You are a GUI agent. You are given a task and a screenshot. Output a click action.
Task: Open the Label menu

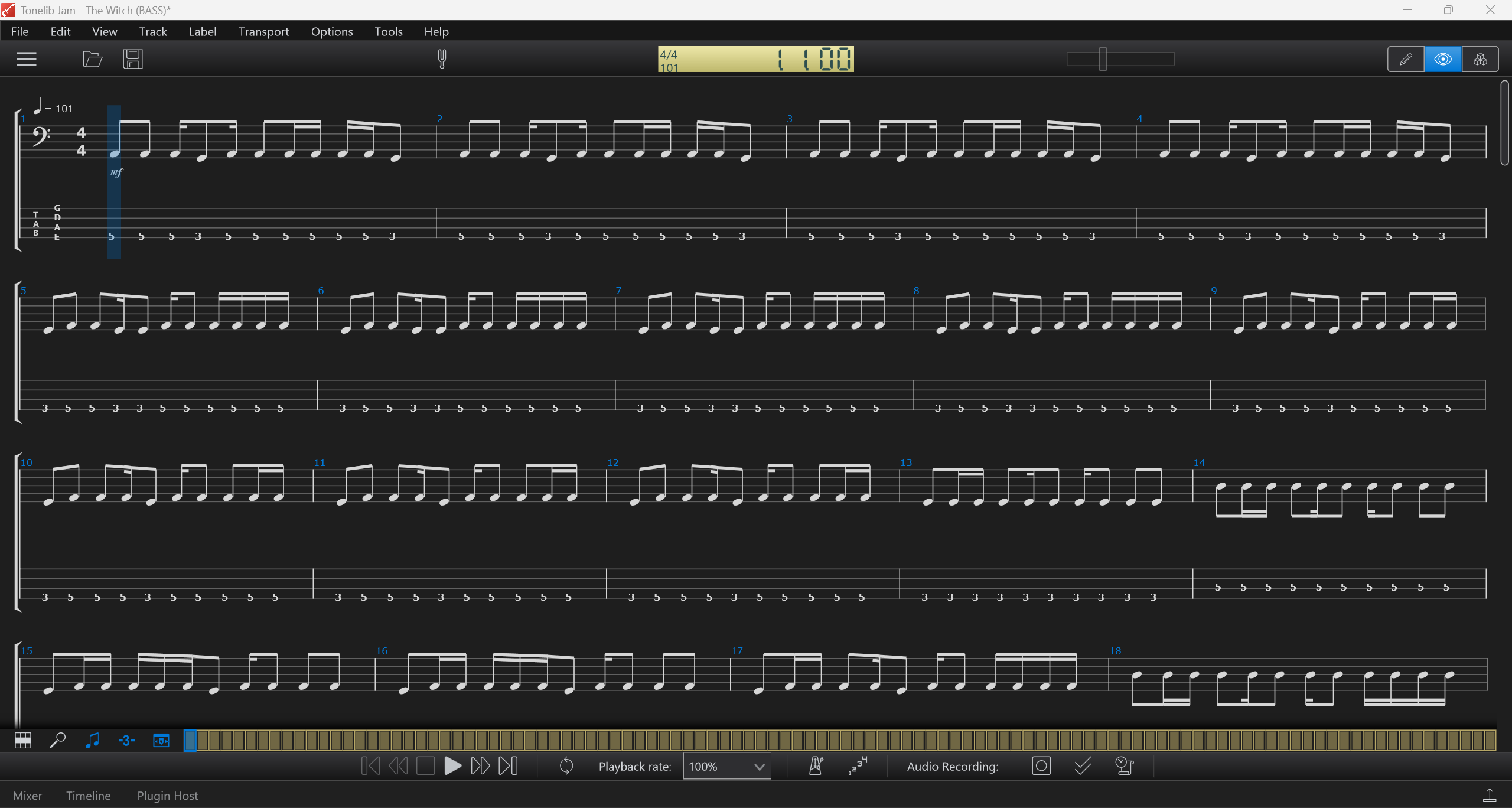tap(203, 31)
